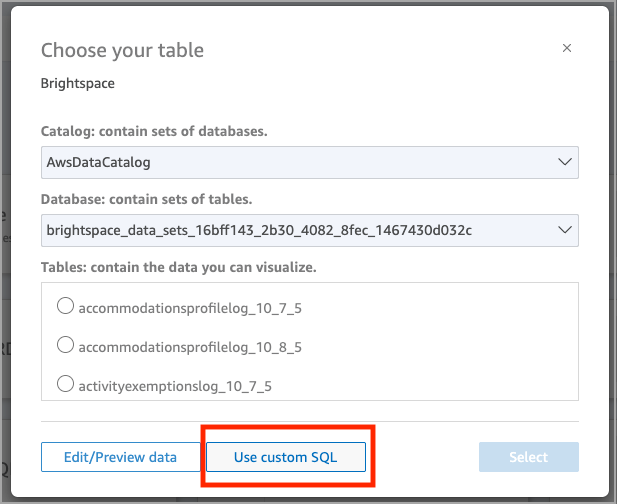
Task: Close the Choose your table dialog
Action: coord(567,48)
